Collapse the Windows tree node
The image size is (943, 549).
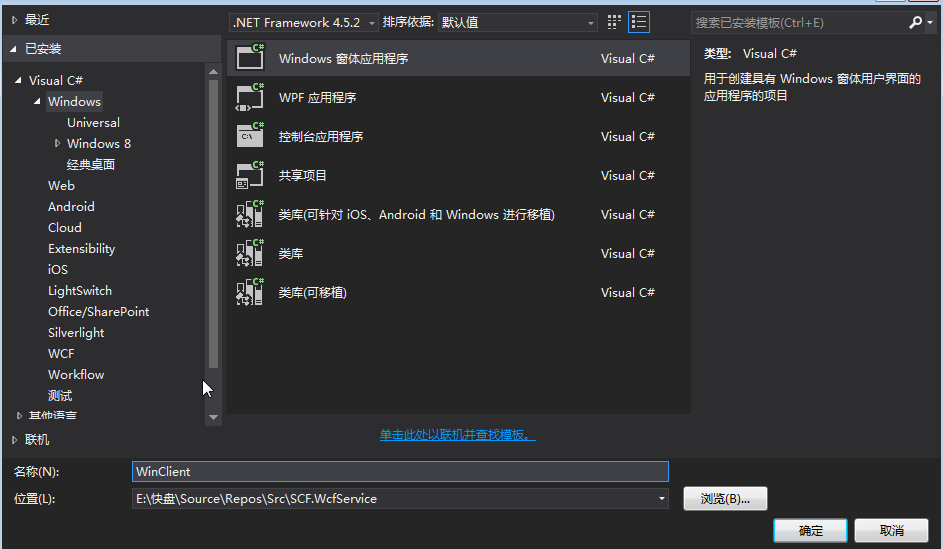click(37, 101)
